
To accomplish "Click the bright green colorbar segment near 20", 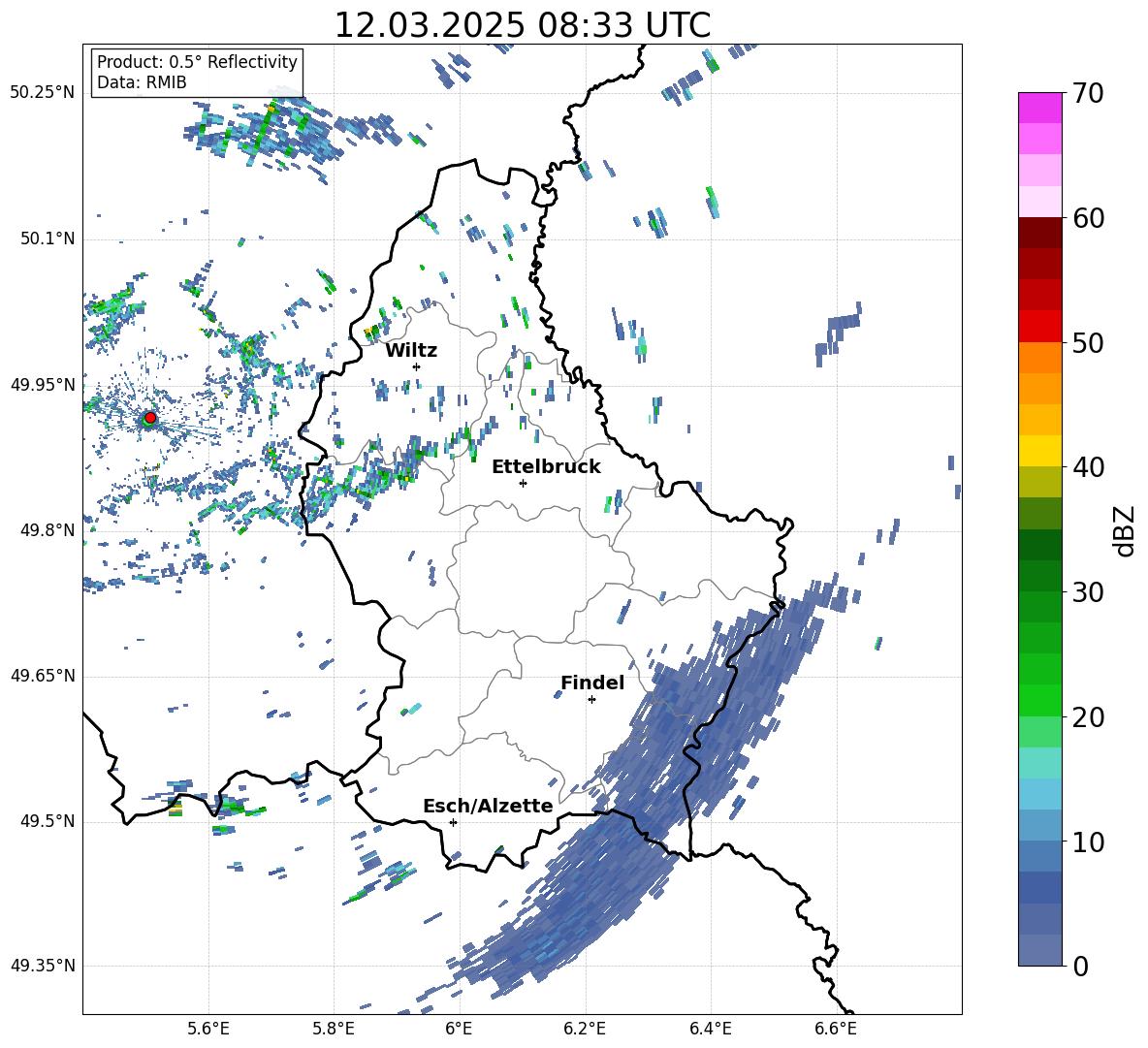I will (x=1039, y=700).
